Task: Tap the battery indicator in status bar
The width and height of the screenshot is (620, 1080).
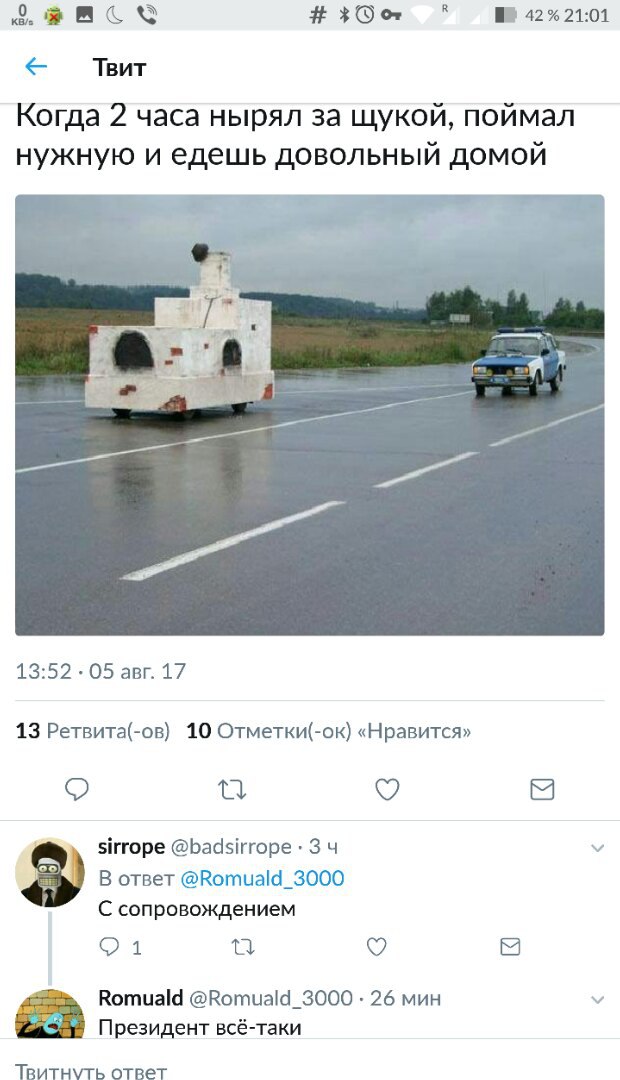Action: (506, 14)
